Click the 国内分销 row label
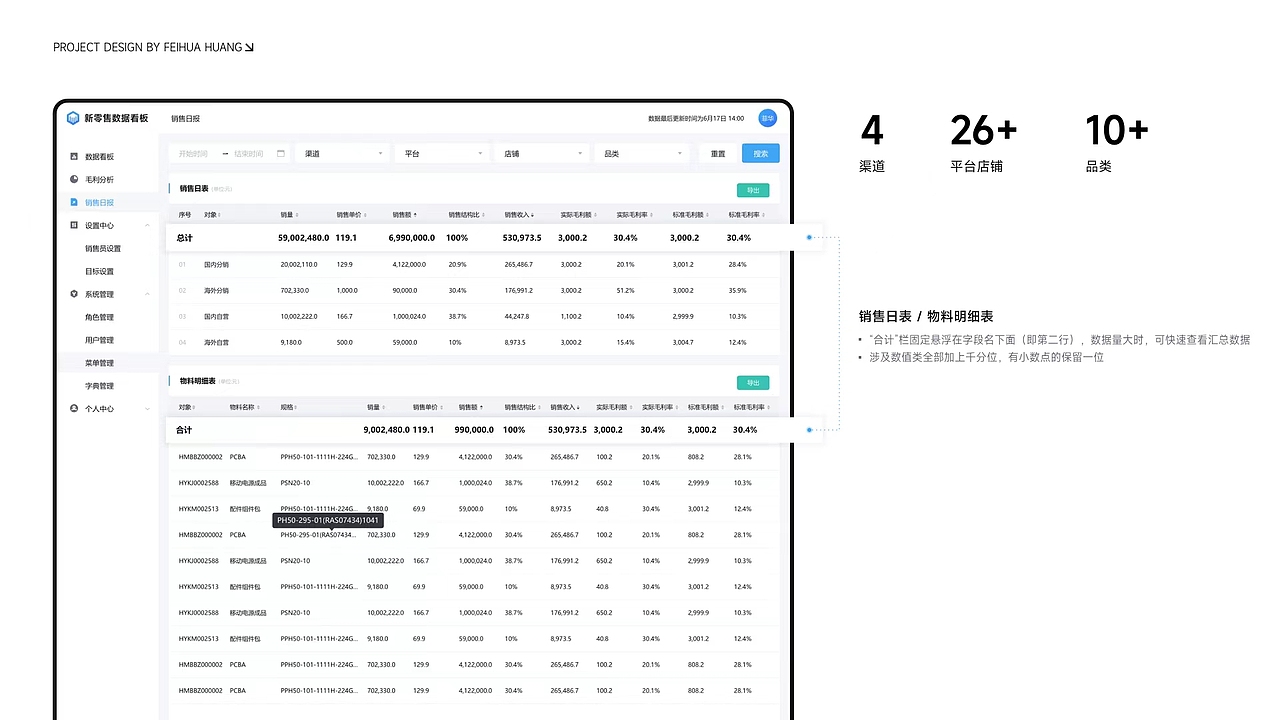Screen dimensions: 1280x720 (216, 265)
